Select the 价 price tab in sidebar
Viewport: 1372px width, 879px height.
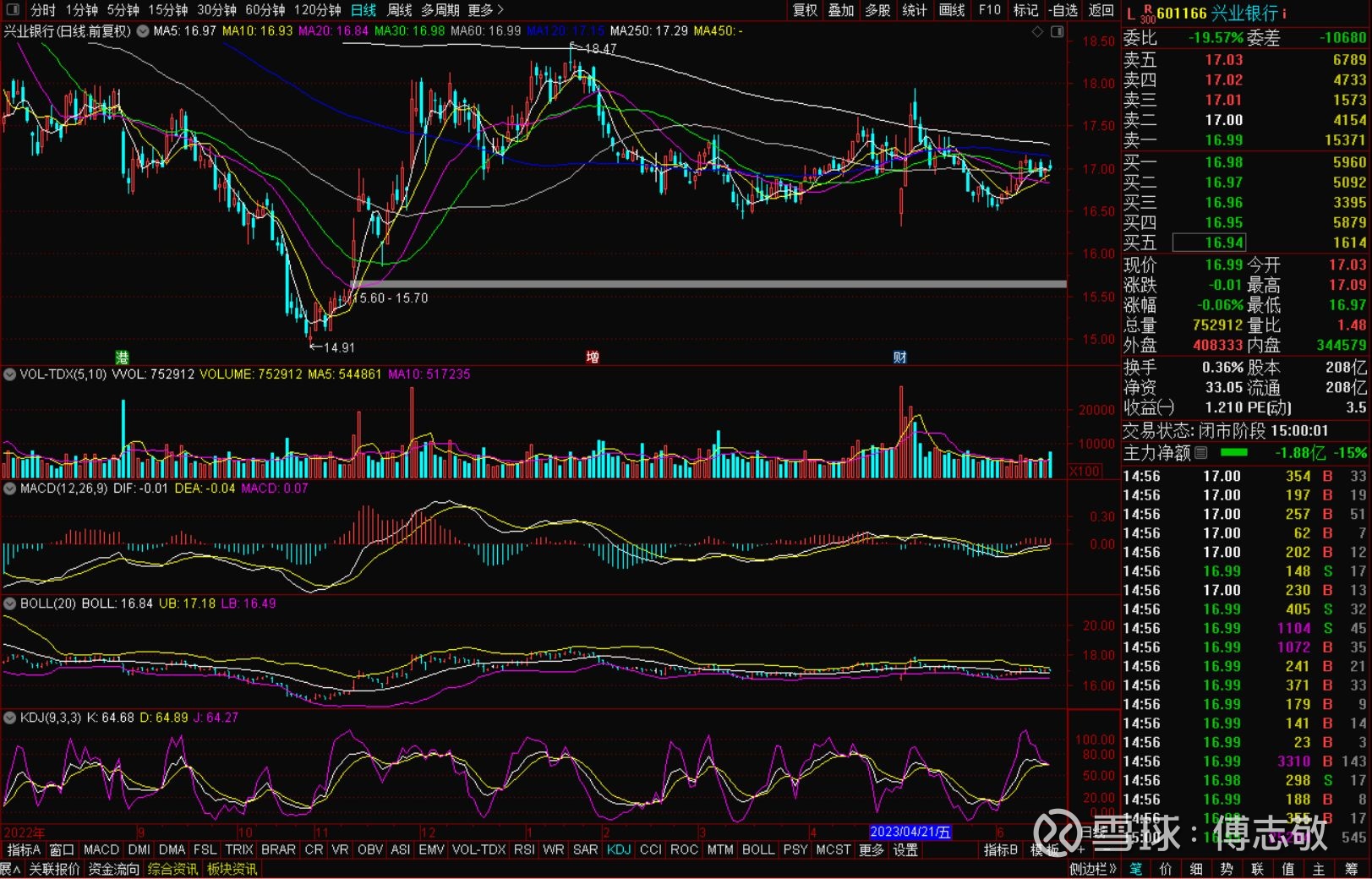(1166, 869)
